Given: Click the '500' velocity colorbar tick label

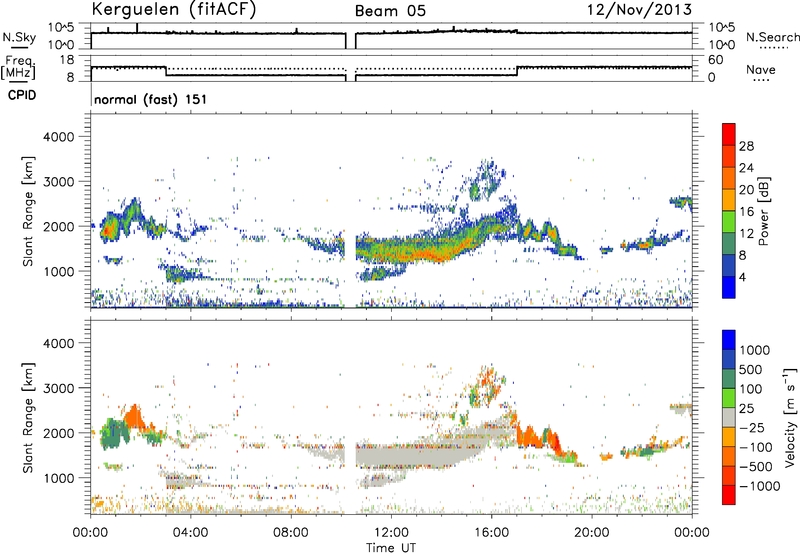Looking at the screenshot, I should point(751,369).
